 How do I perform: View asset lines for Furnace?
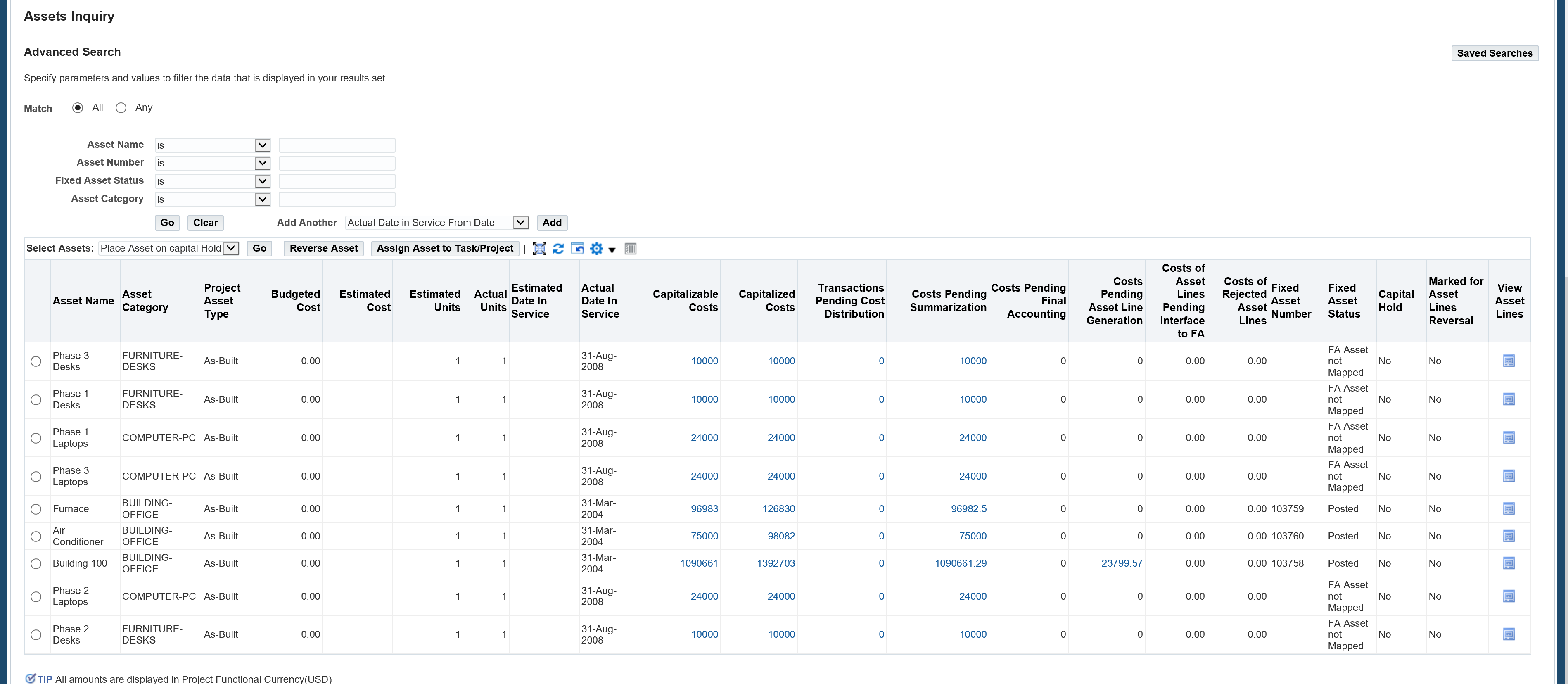[x=1509, y=508]
